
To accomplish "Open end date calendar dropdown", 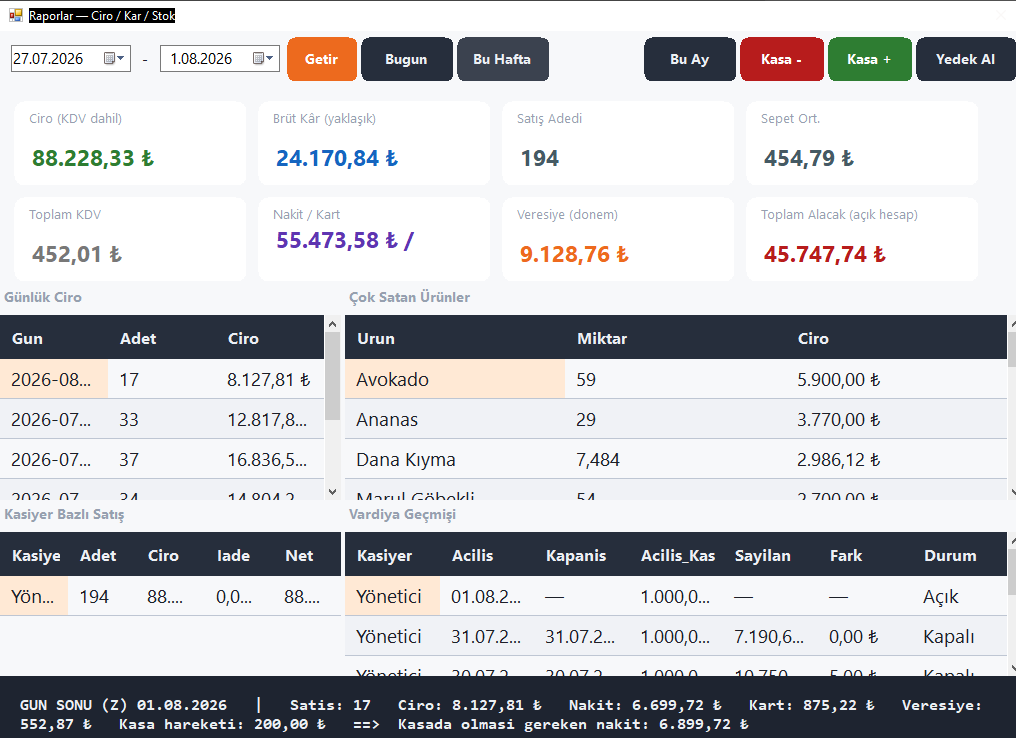I will (x=263, y=58).
